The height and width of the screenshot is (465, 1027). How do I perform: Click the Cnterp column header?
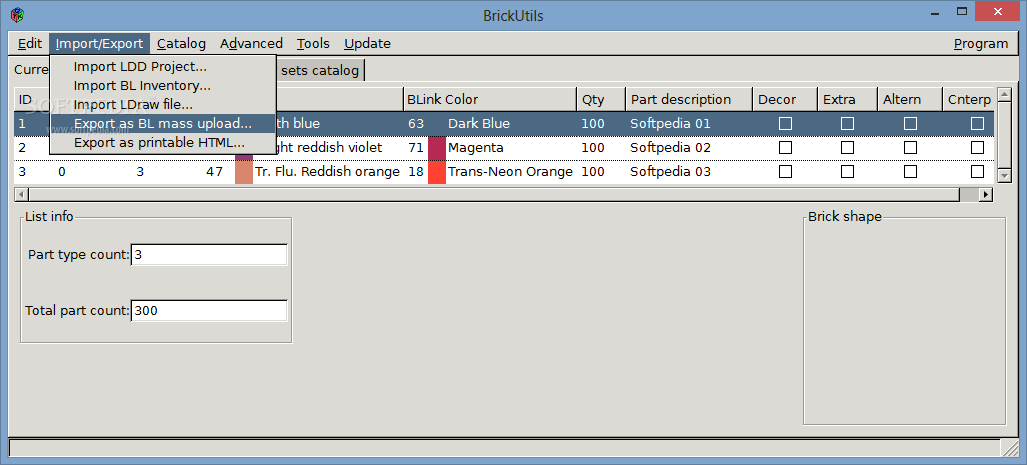click(969, 100)
